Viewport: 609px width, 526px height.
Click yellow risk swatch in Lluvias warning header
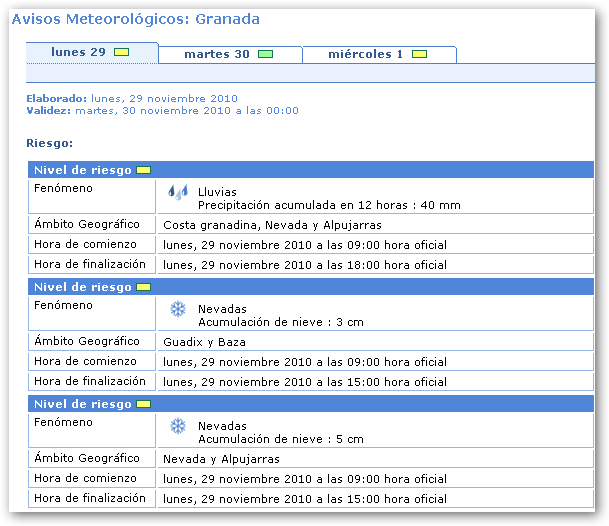(x=143, y=170)
